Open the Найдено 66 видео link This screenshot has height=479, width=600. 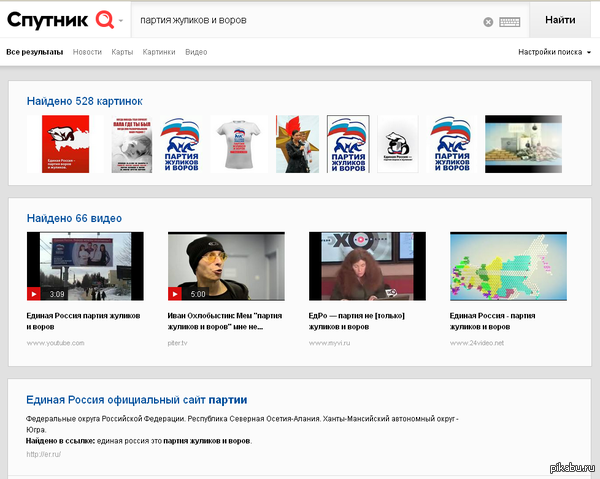coord(74,217)
